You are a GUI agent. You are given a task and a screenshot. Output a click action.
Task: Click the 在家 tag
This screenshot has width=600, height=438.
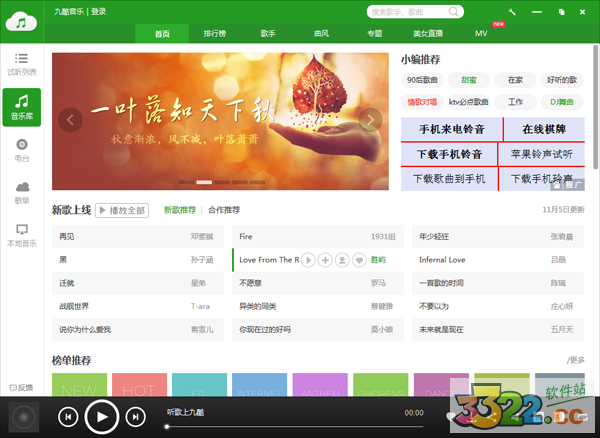515,80
